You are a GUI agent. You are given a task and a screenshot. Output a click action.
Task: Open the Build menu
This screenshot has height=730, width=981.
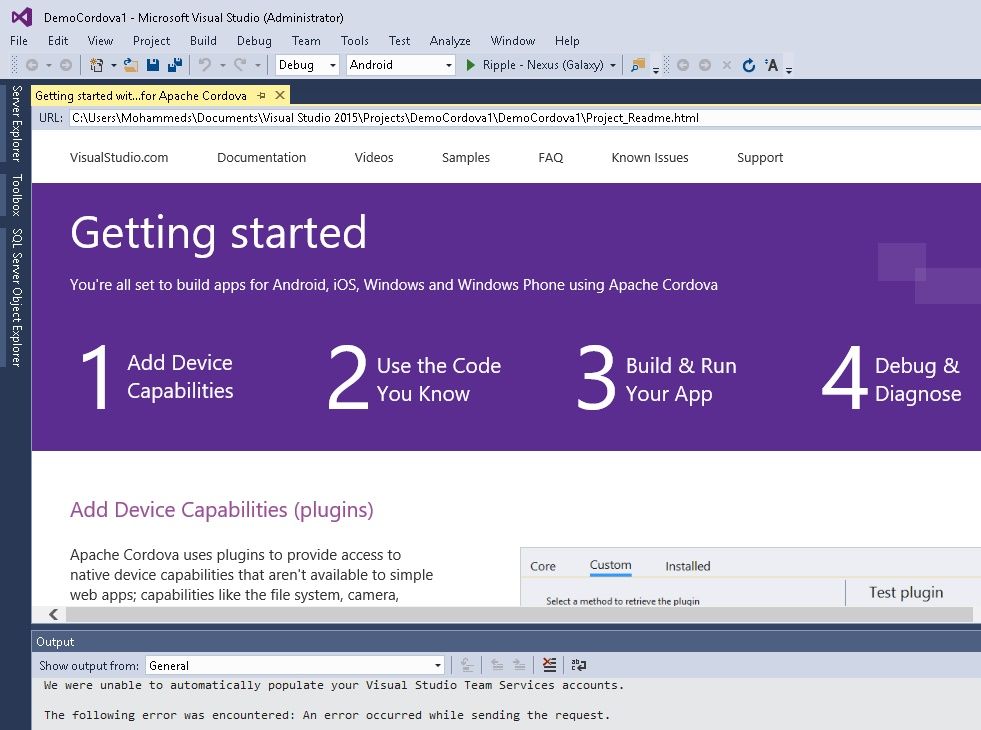pos(203,41)
